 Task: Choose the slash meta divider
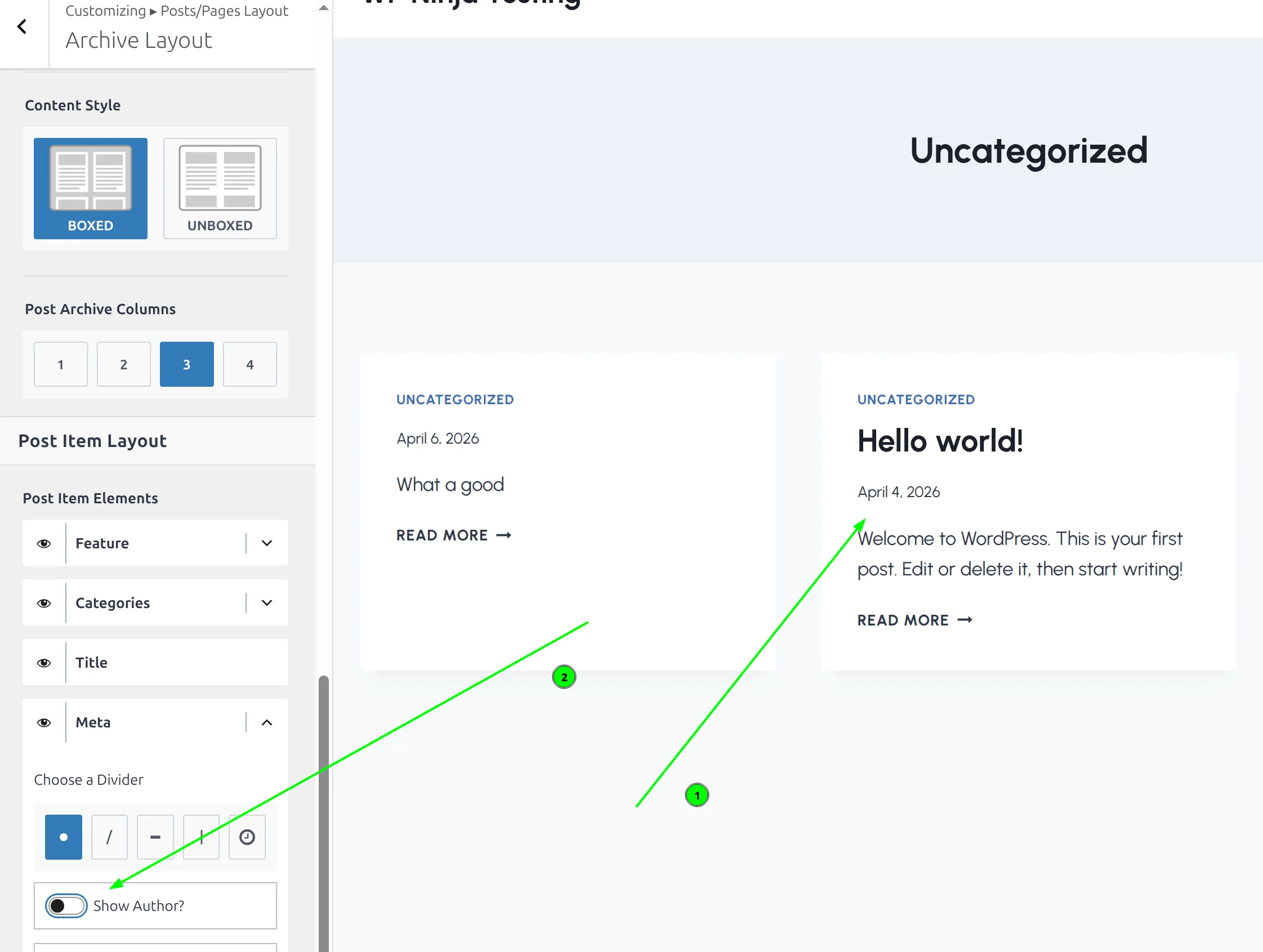[x=109, y=837]
